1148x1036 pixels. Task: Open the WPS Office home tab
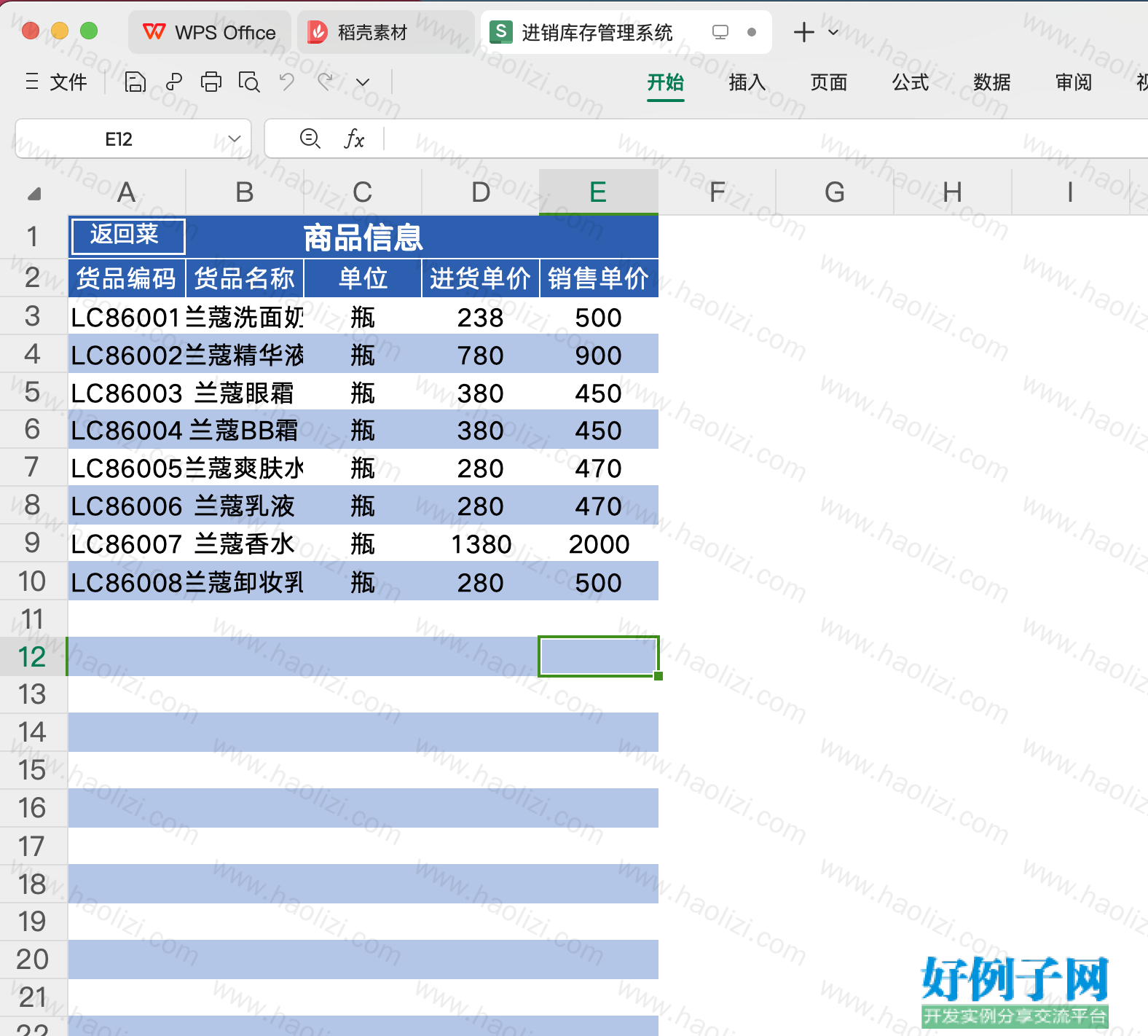click(x=210, y=32)
